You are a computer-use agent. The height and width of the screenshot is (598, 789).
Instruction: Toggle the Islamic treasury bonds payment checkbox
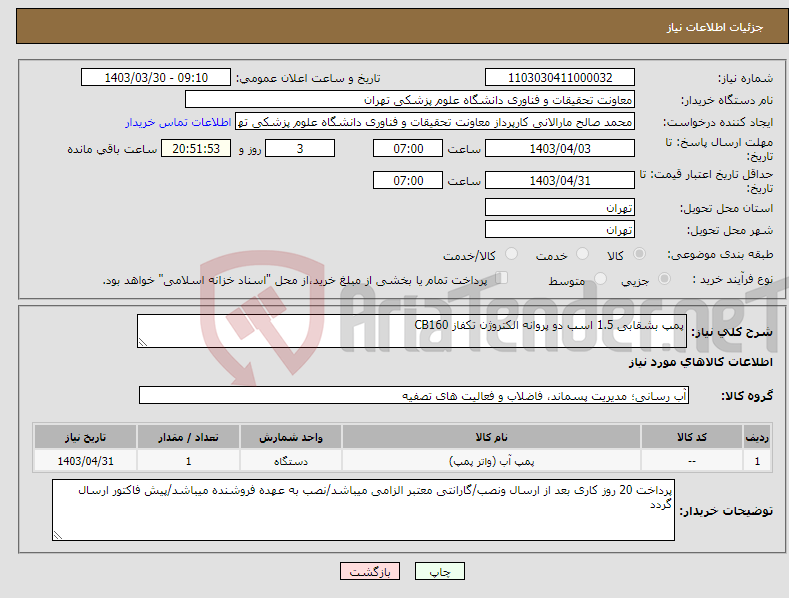click(502, 277)
